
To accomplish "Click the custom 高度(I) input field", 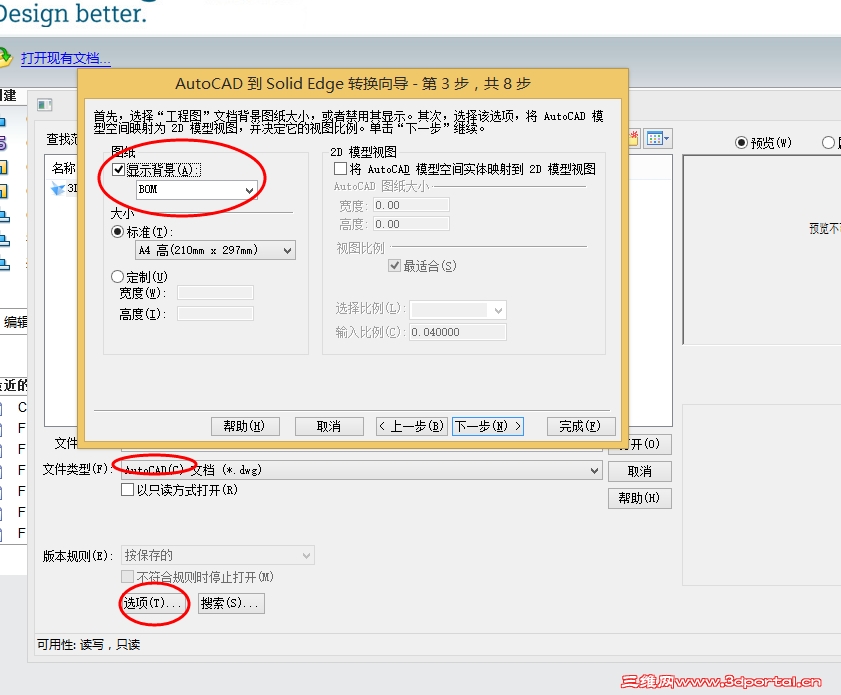I will 215,314.
